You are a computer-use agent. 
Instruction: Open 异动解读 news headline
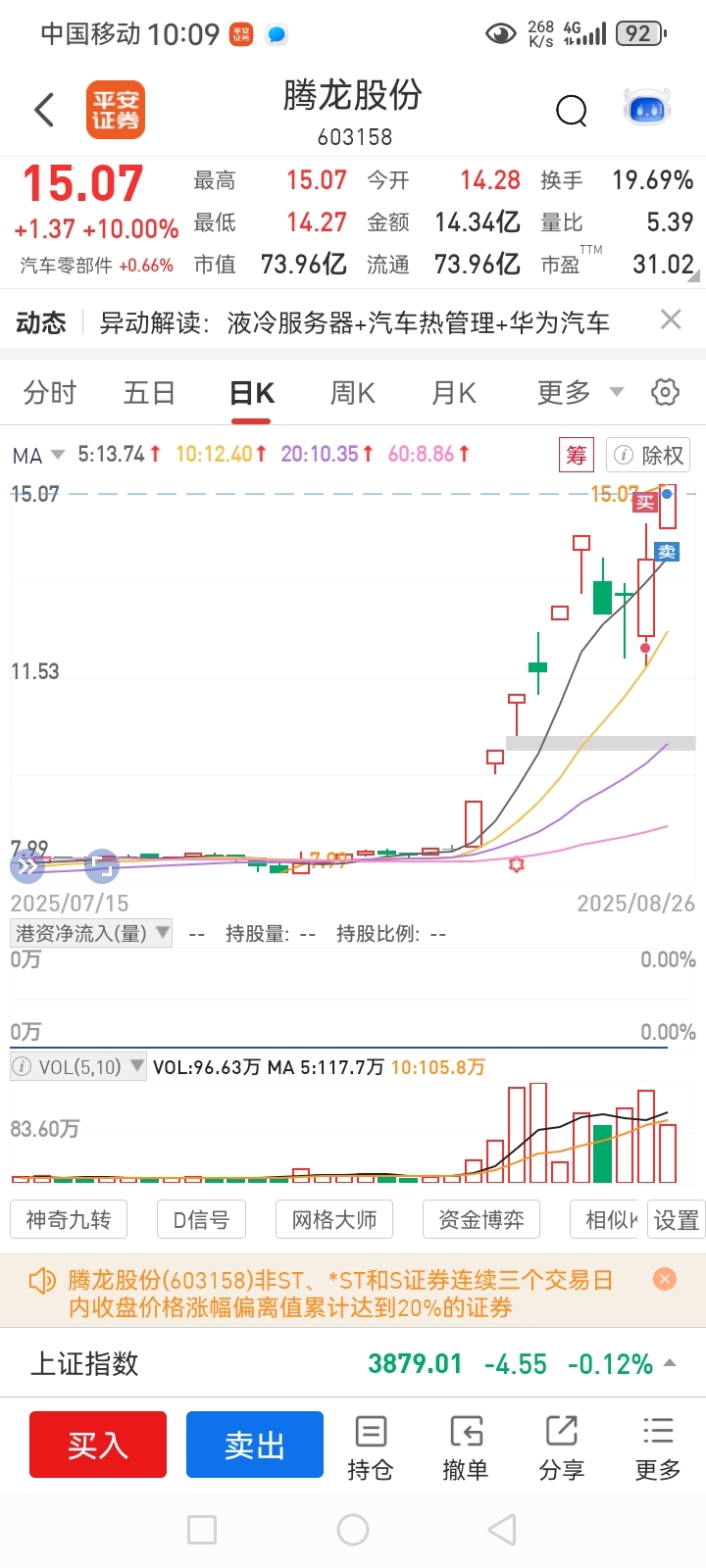coord(354,322)
